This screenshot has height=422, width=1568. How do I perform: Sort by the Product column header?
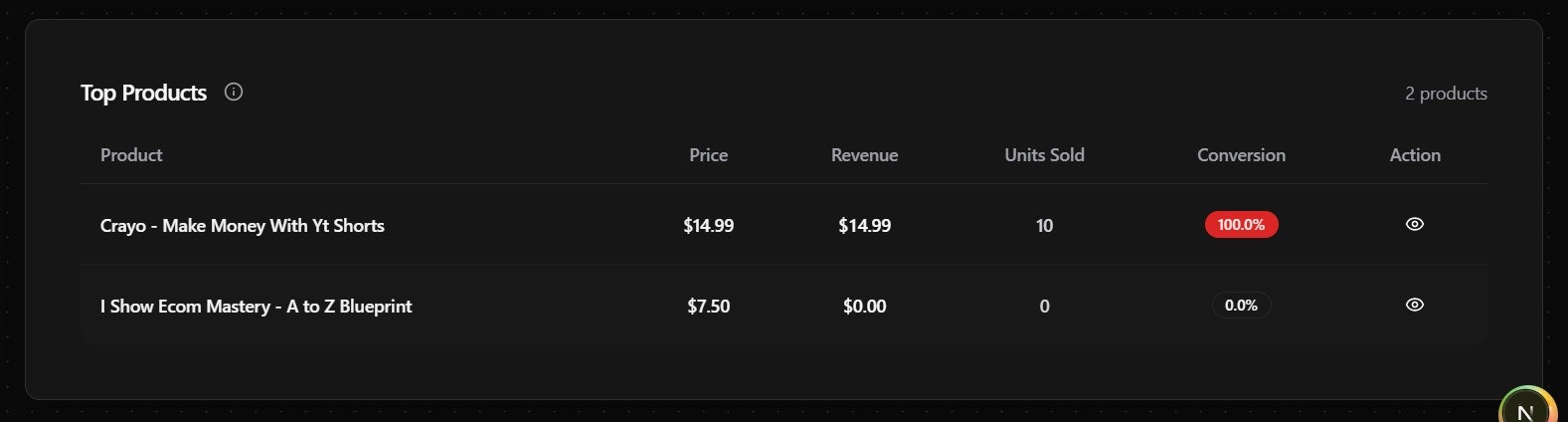click(x=131, y=155)
